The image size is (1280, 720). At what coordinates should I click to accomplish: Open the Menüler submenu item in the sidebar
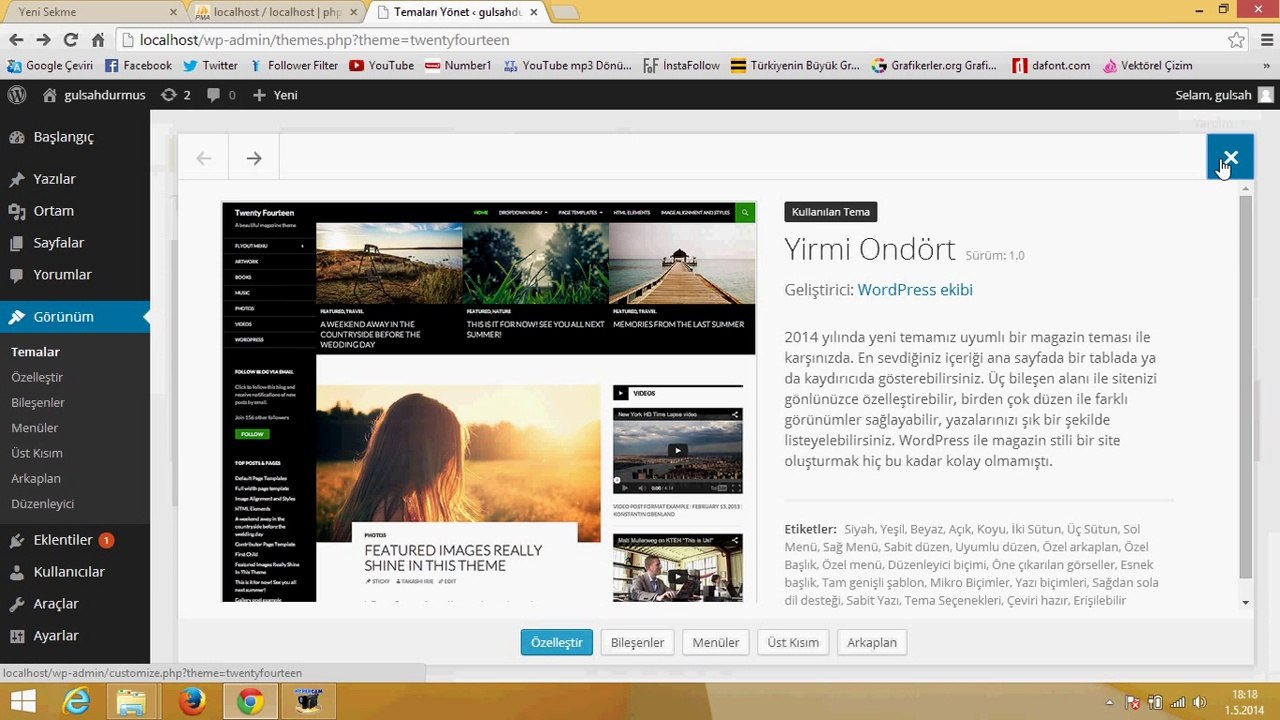(35, 428)
